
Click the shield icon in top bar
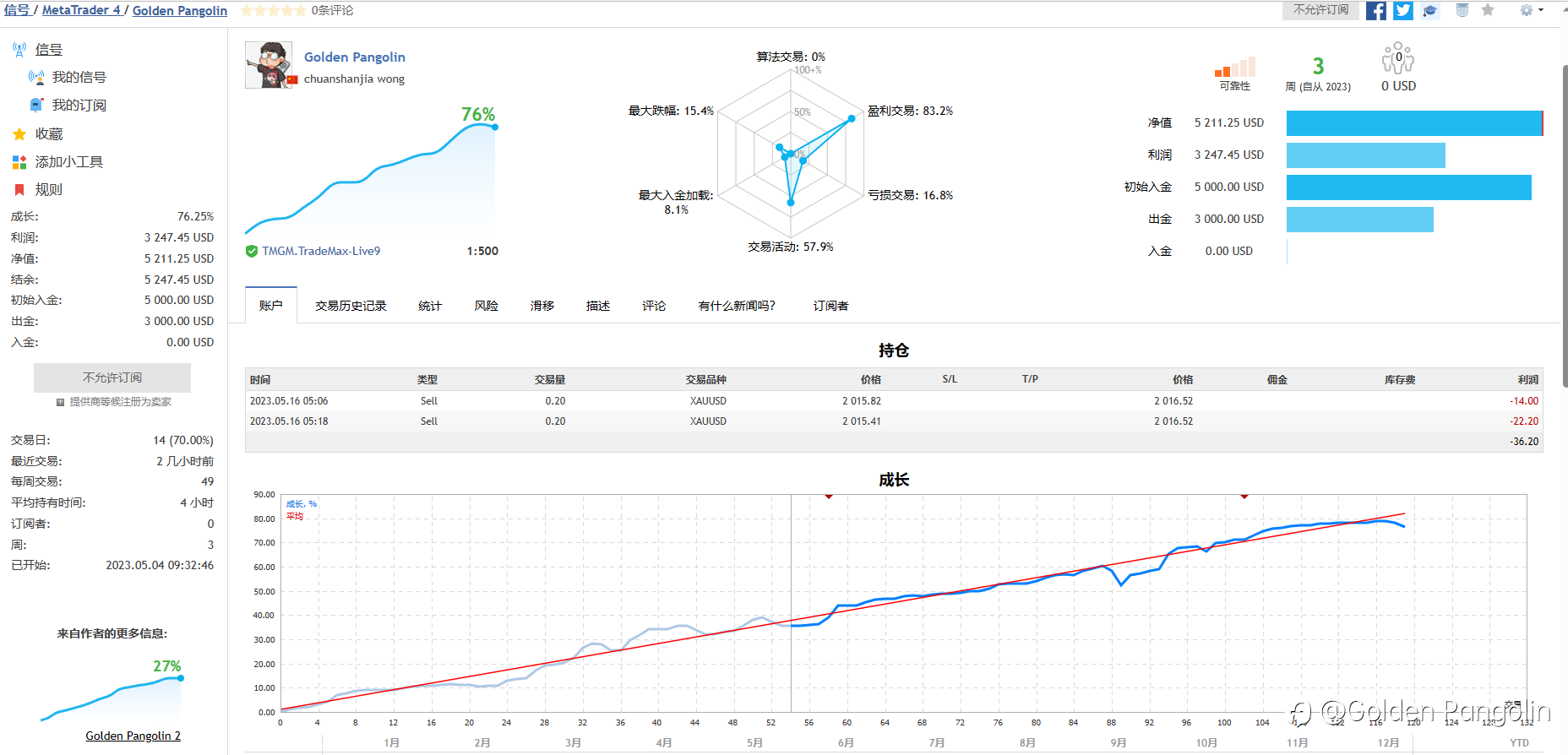click(x=1462, y=10)
